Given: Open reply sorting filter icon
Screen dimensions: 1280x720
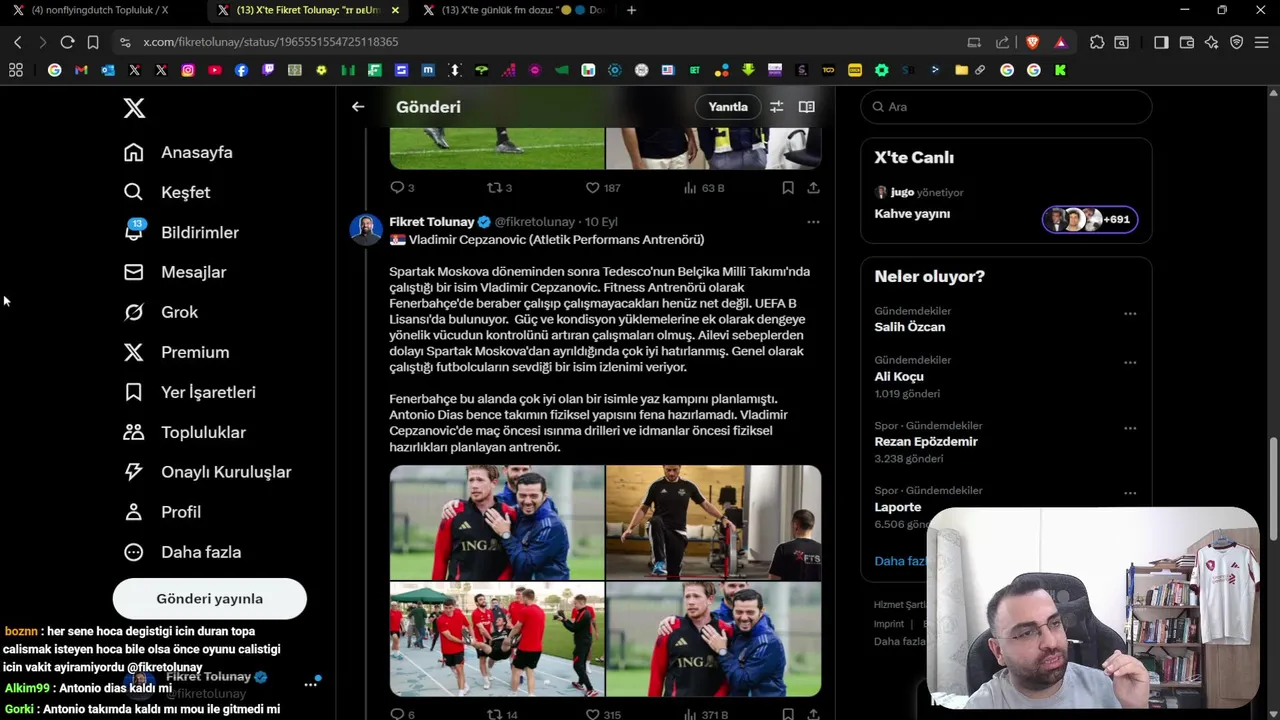Looking at the screenshot, I should coord(776,107).
